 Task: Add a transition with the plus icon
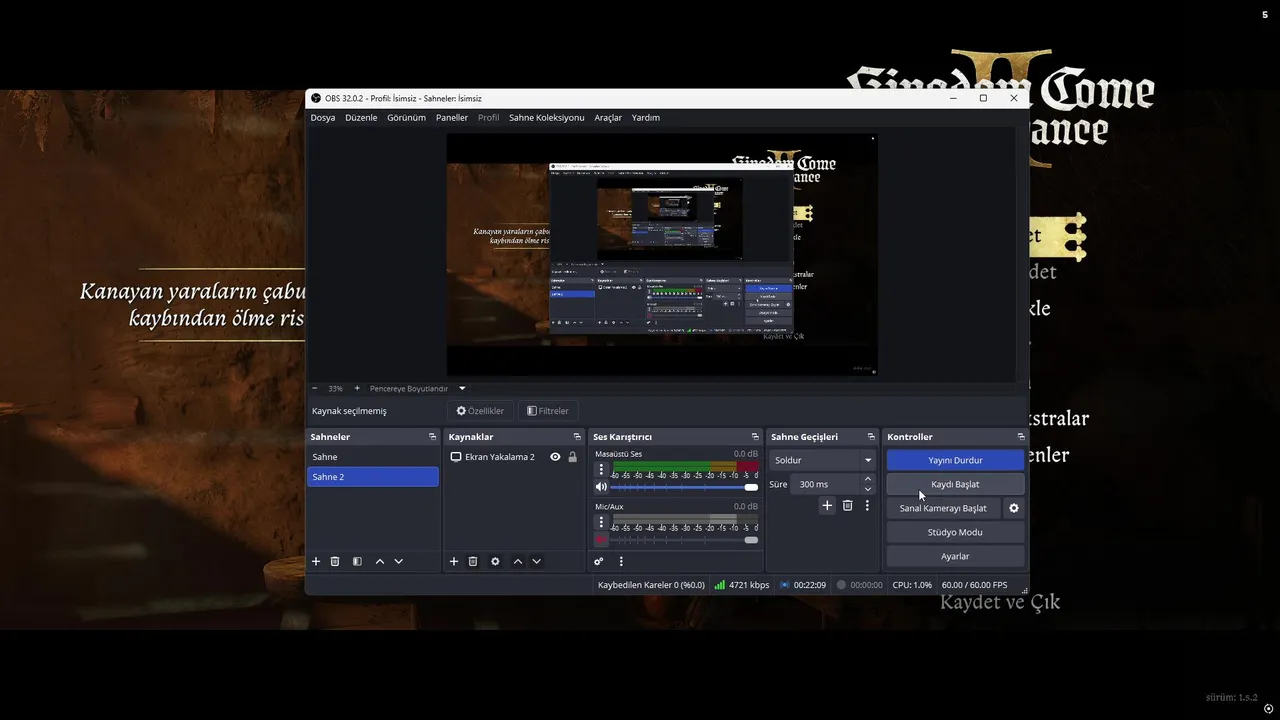point(827,506)
